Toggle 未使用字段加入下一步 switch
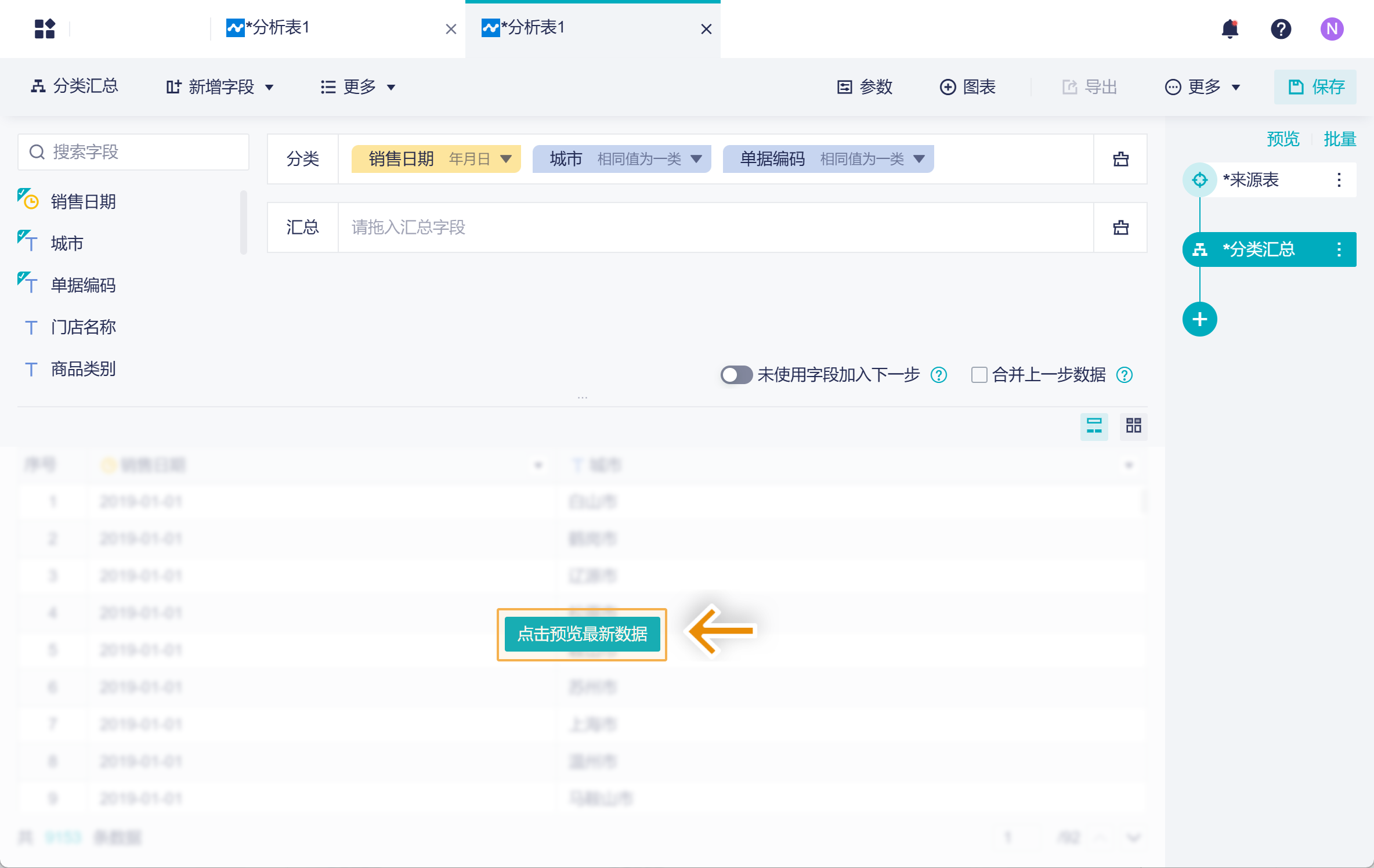Image resolution: width=1374 pixels, height=868 pixels. (736, 375)
